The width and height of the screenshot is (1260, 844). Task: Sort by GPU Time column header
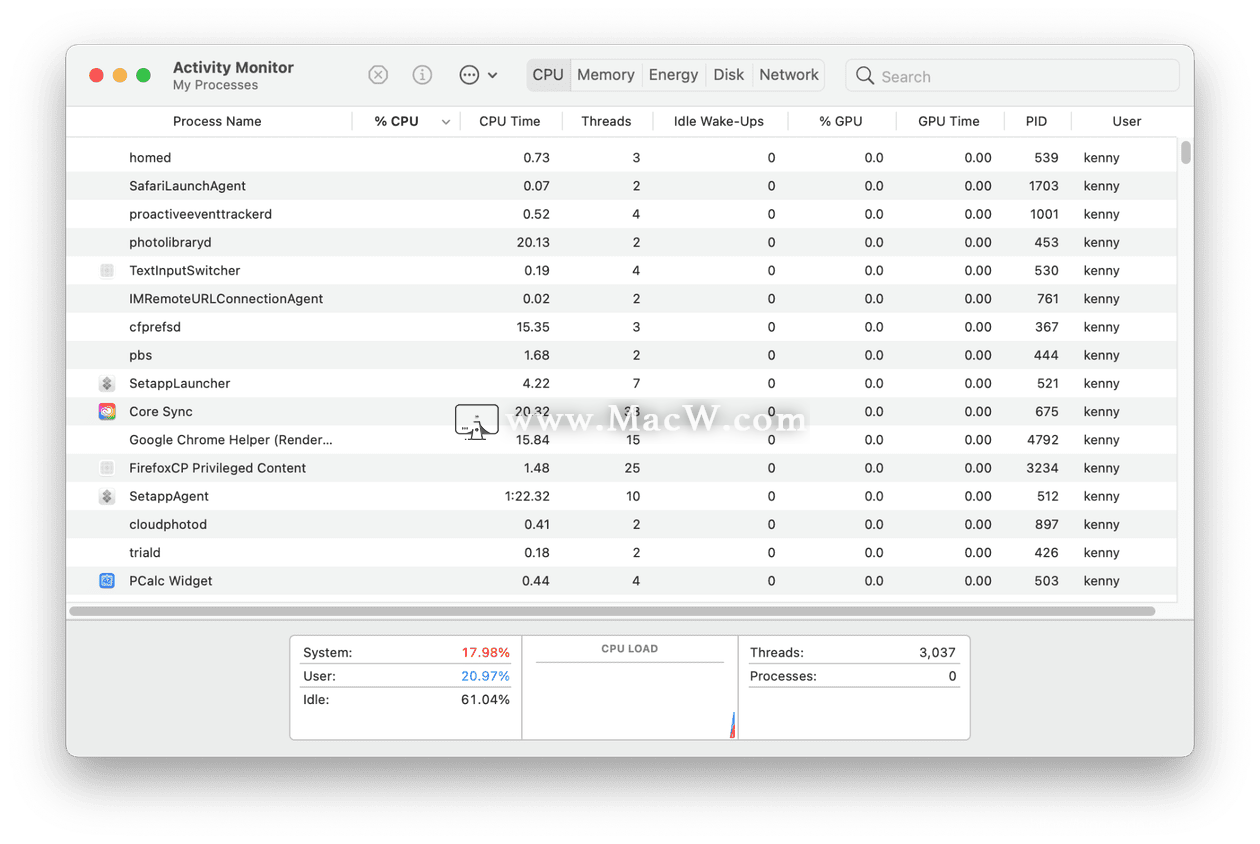[949, 122]
